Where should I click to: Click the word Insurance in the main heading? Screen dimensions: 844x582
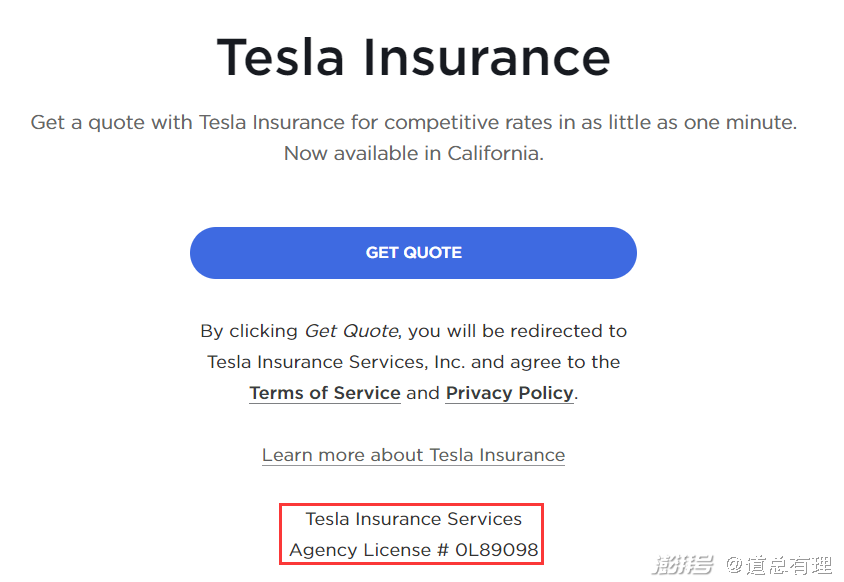[x=486, y=57]
